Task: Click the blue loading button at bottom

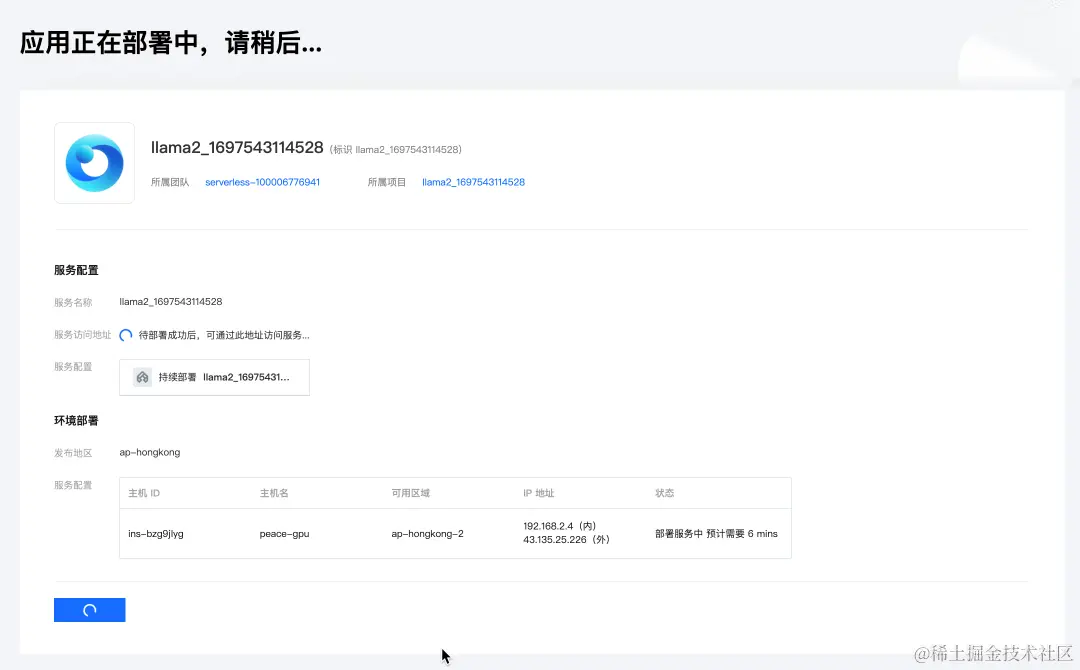Action: tap(90, 610)
